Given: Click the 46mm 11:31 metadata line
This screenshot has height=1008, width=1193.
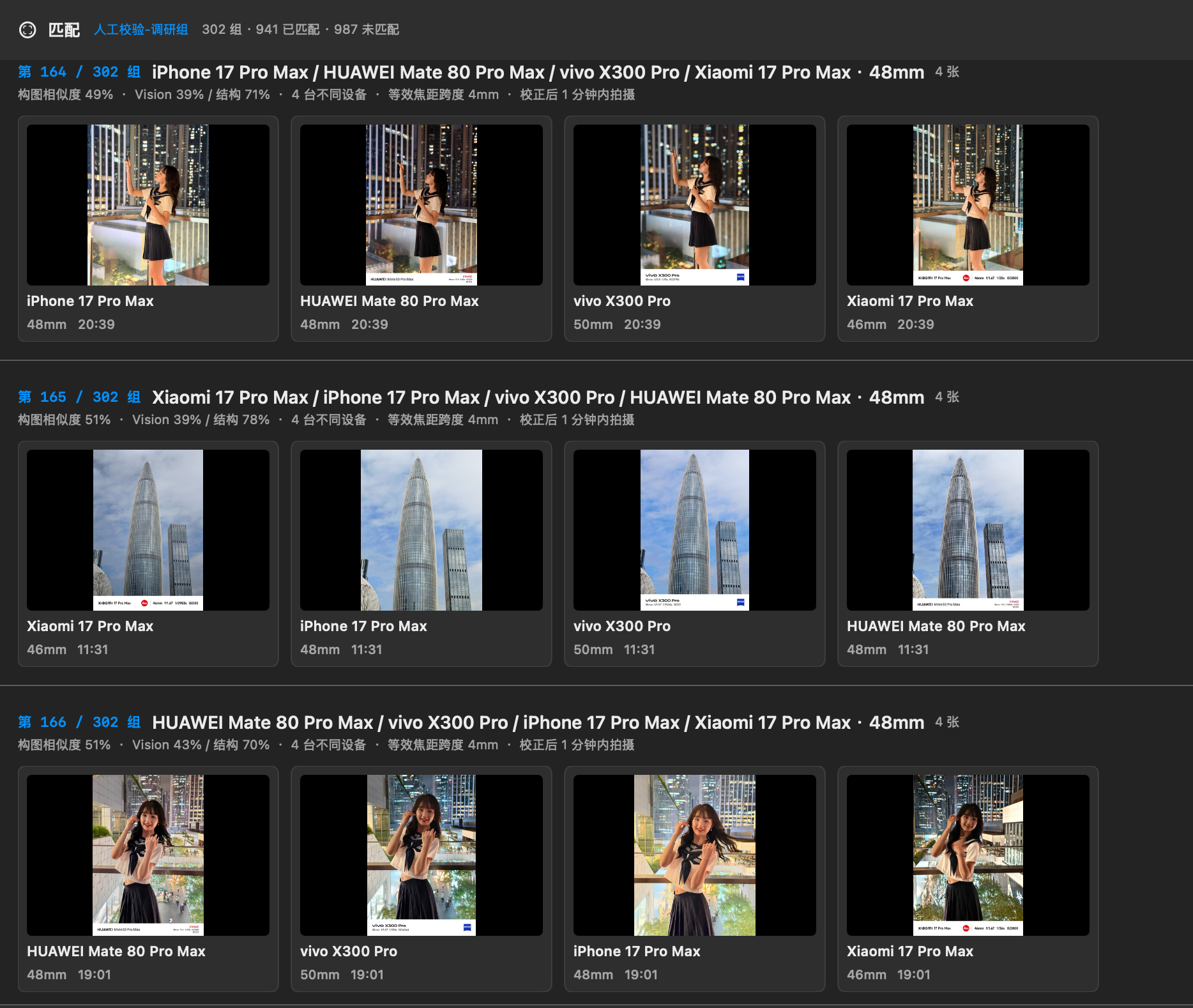Looking at the screenshot, I should coord(68,650).
